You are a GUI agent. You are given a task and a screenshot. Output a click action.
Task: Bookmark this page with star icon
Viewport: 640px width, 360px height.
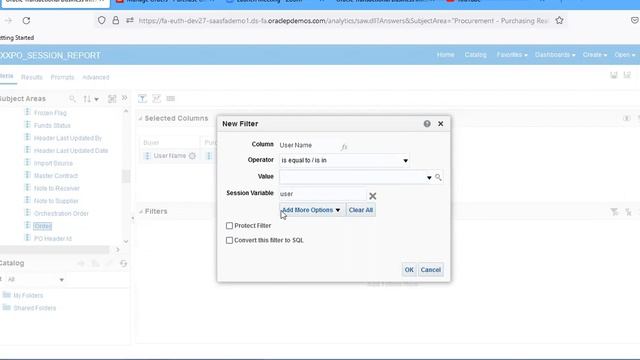click(x=559, y=20)
